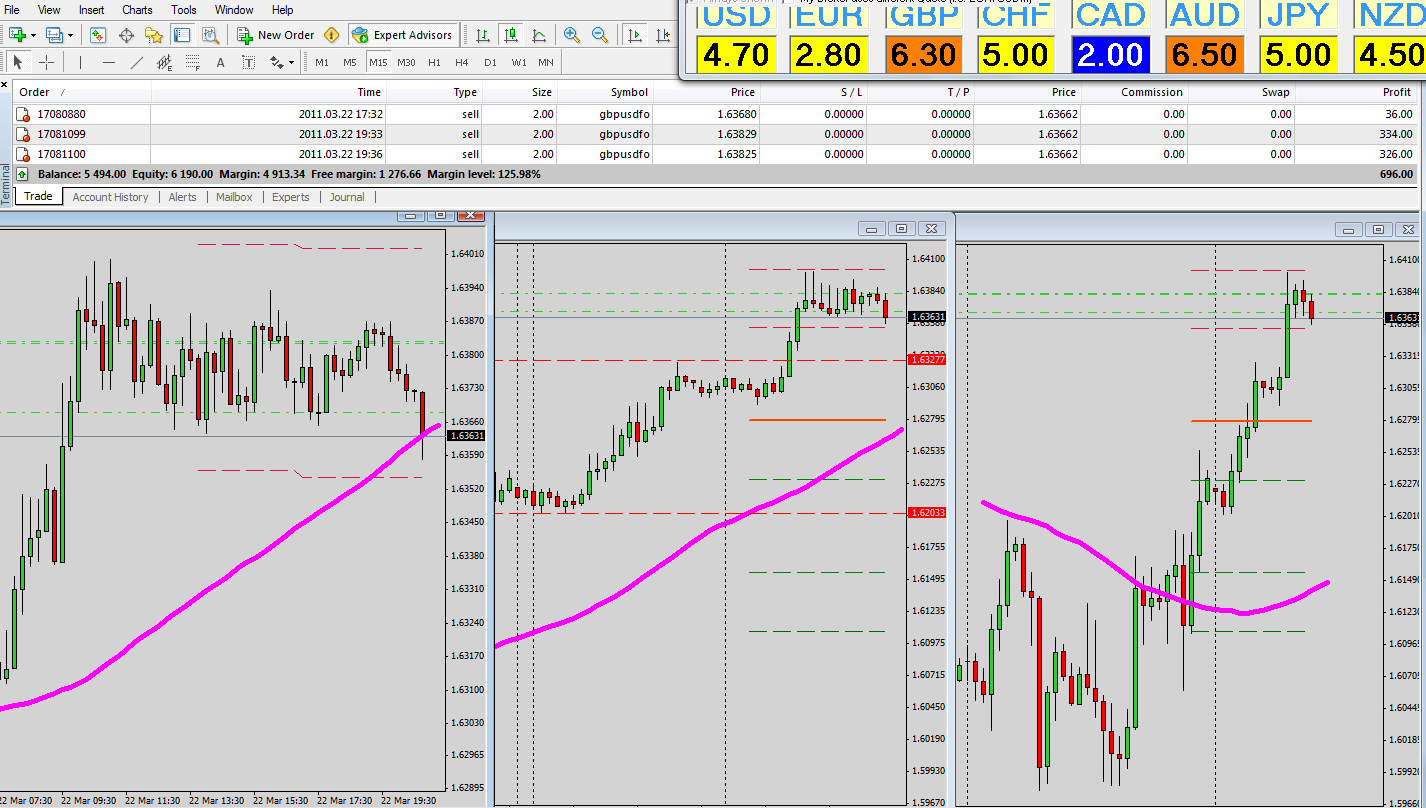Image resolution: width=1426 pixels, height=808 pixels.
Task: Select the M30 timeframe
Action: 406,62
